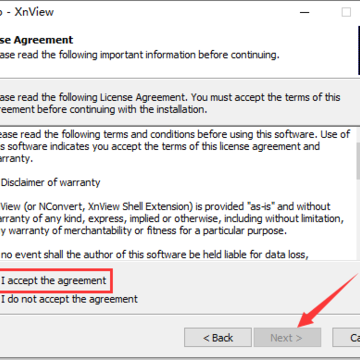Click the license text scrollbar thumb
The image size is (360, 360).
click(x=356, y=161)
